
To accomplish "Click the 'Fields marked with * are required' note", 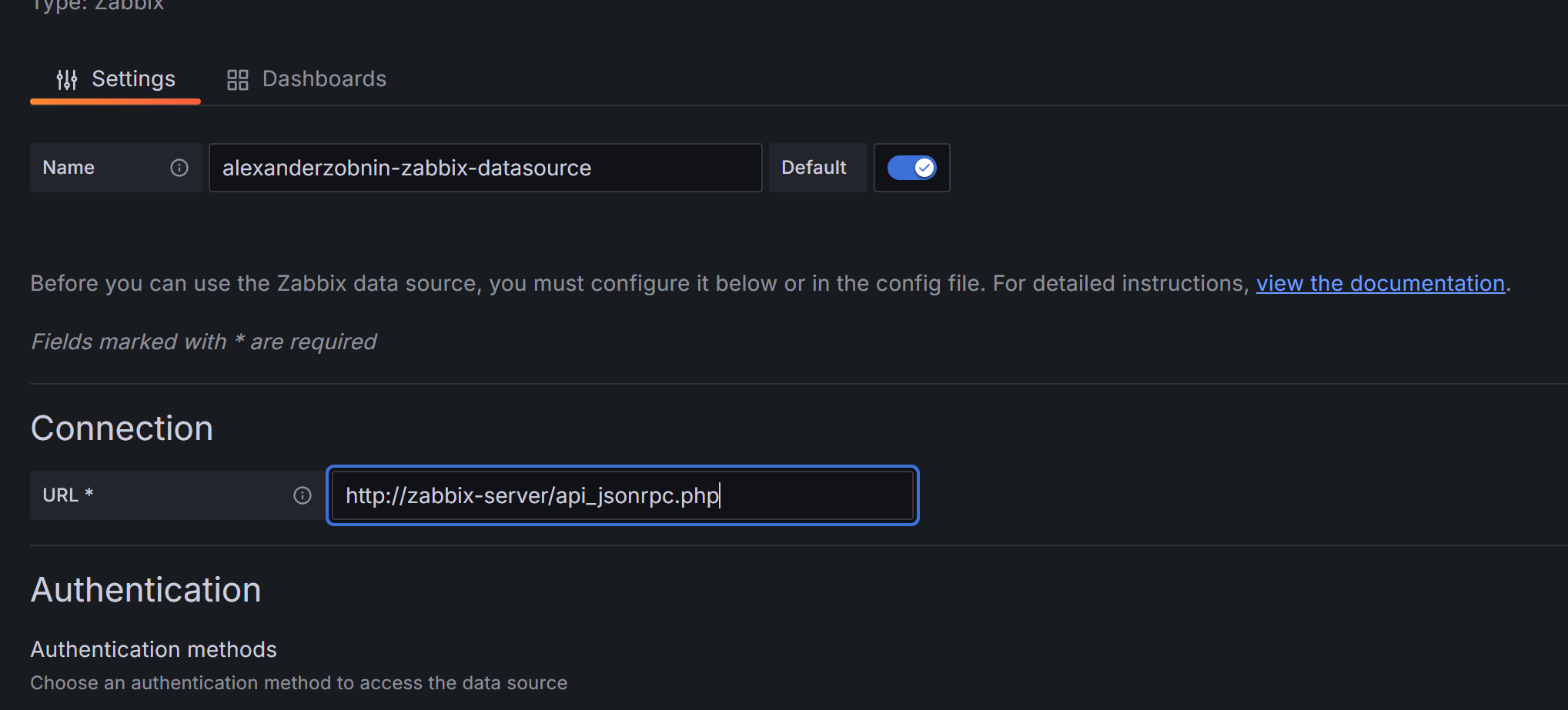I will coord(203,342).
